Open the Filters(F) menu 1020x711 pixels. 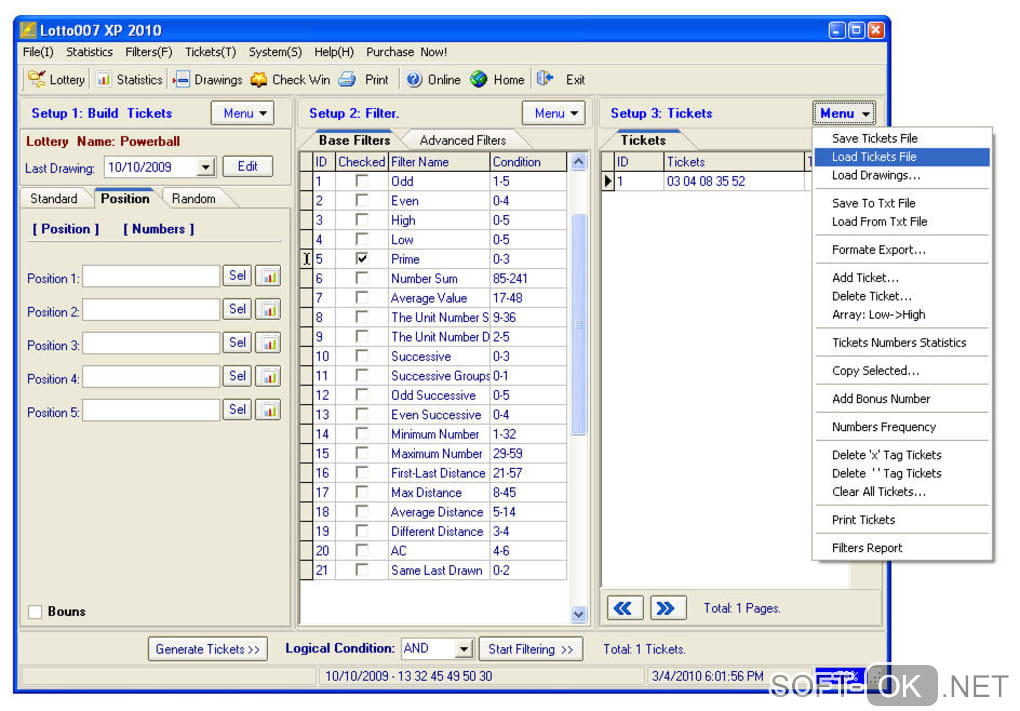[148, 52]
